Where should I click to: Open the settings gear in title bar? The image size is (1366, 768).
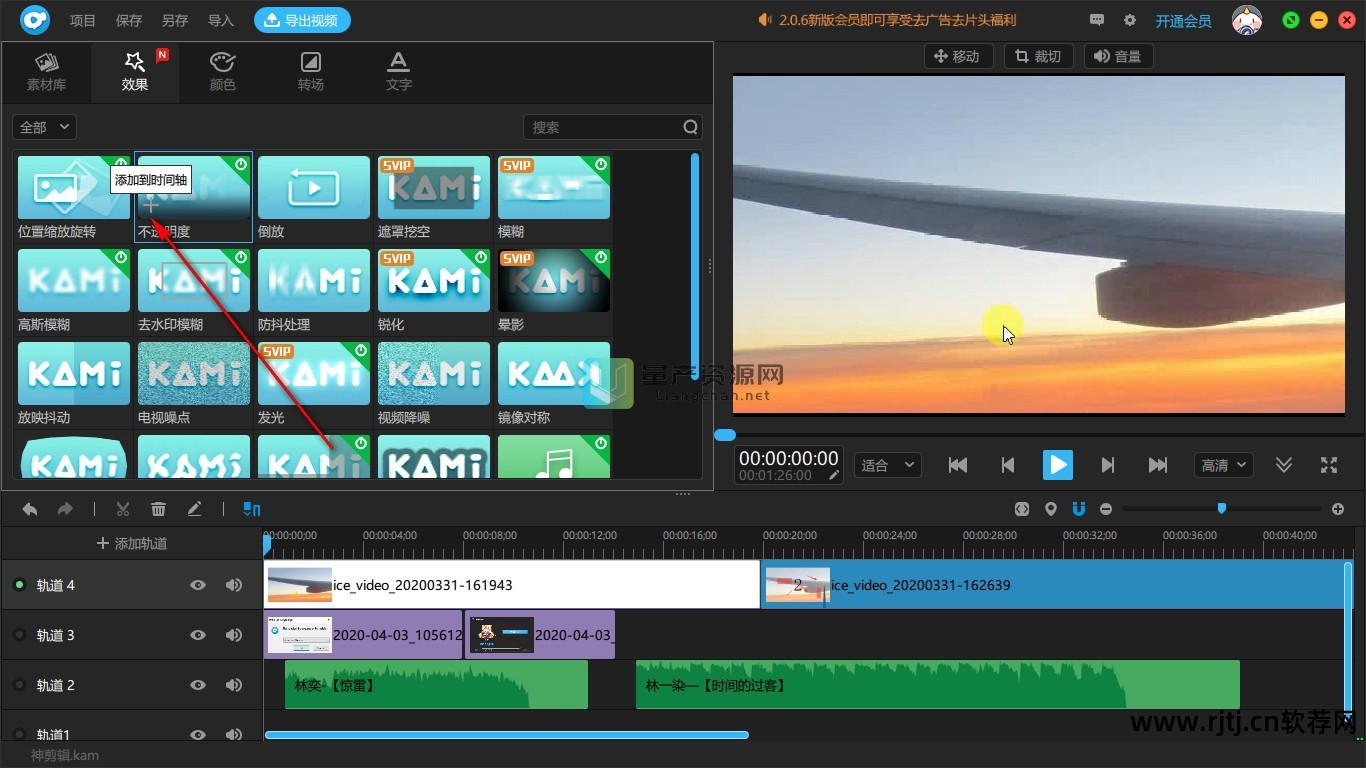[x=1130, y=20]
